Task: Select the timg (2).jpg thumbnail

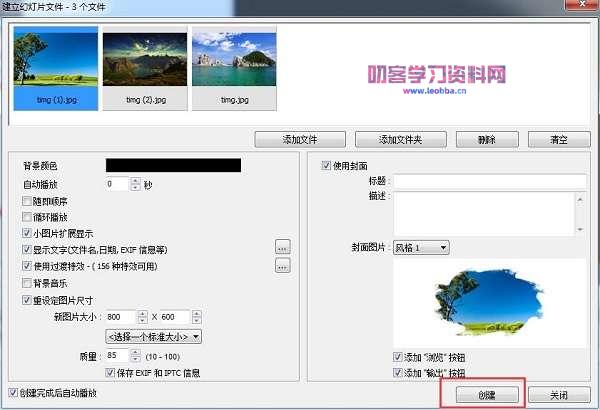Action: tap(145, 69)
